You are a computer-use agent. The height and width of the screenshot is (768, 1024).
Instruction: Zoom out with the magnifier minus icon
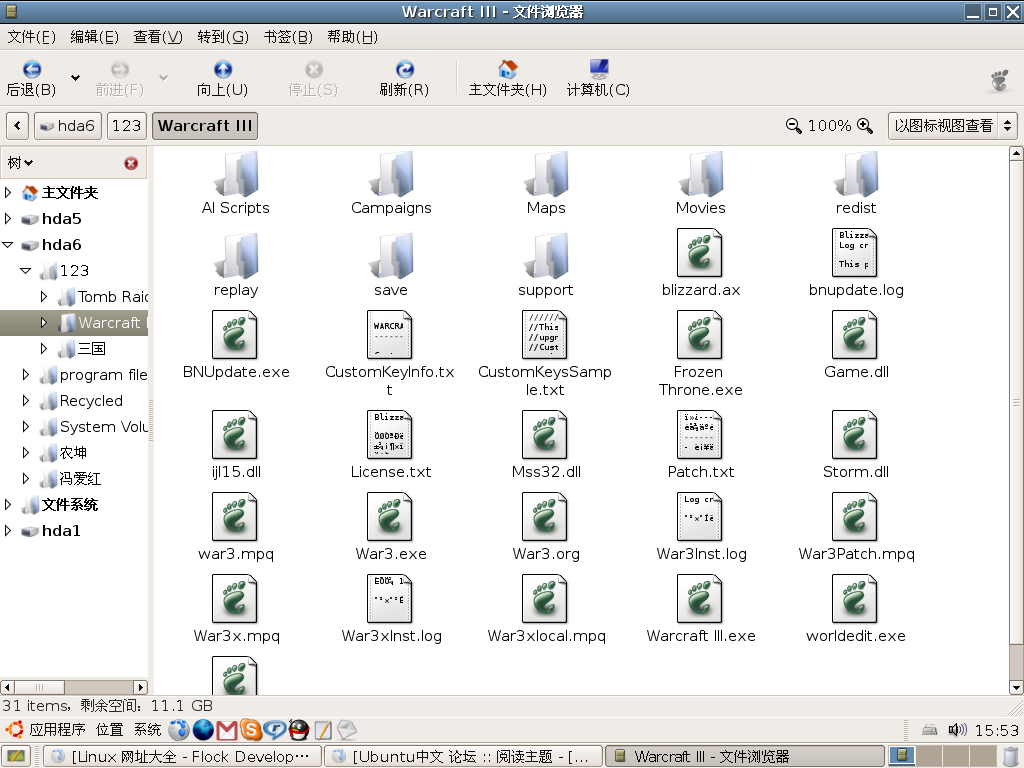tap(793, 125)
